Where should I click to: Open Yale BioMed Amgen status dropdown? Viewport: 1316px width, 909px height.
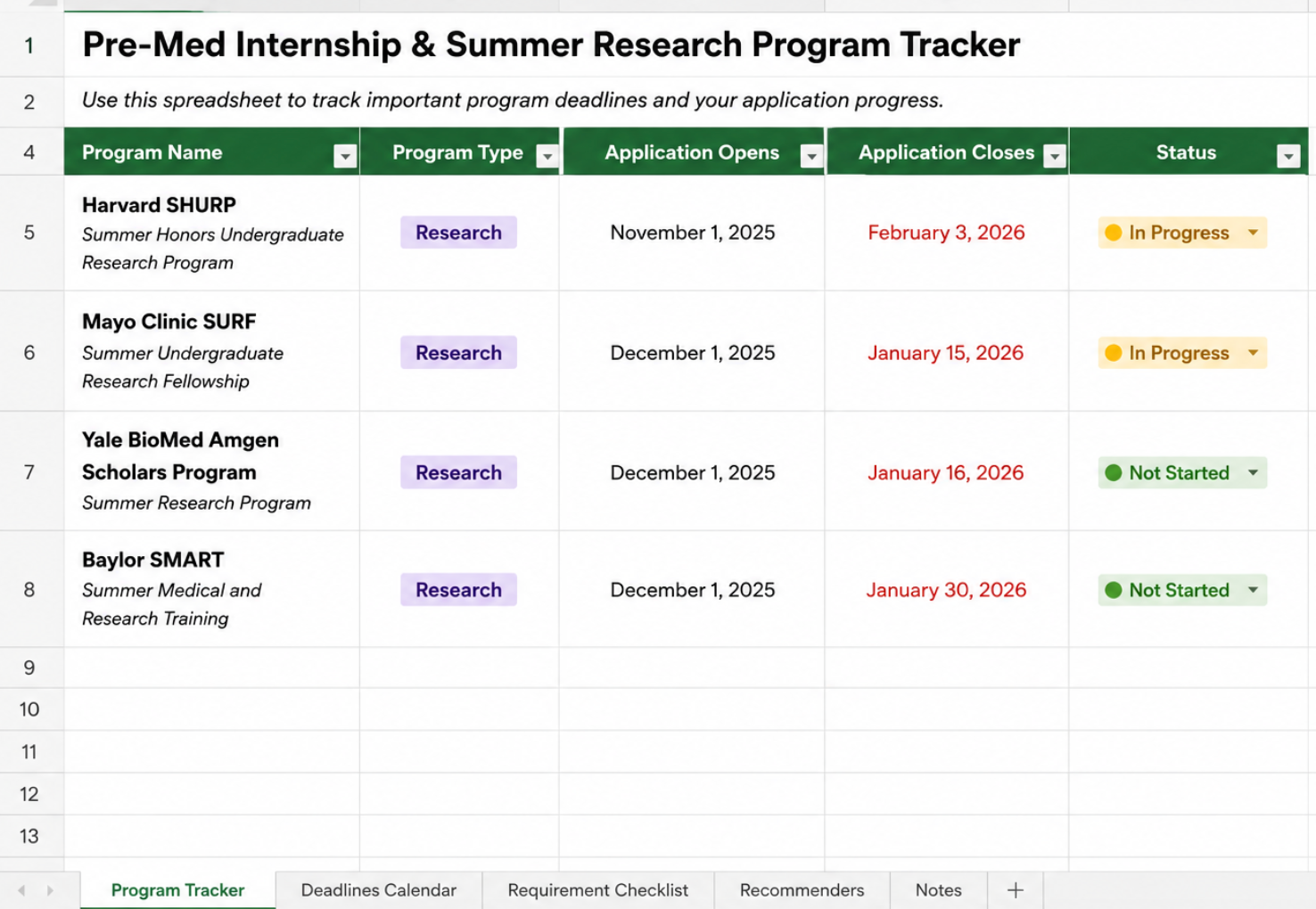1253,473
